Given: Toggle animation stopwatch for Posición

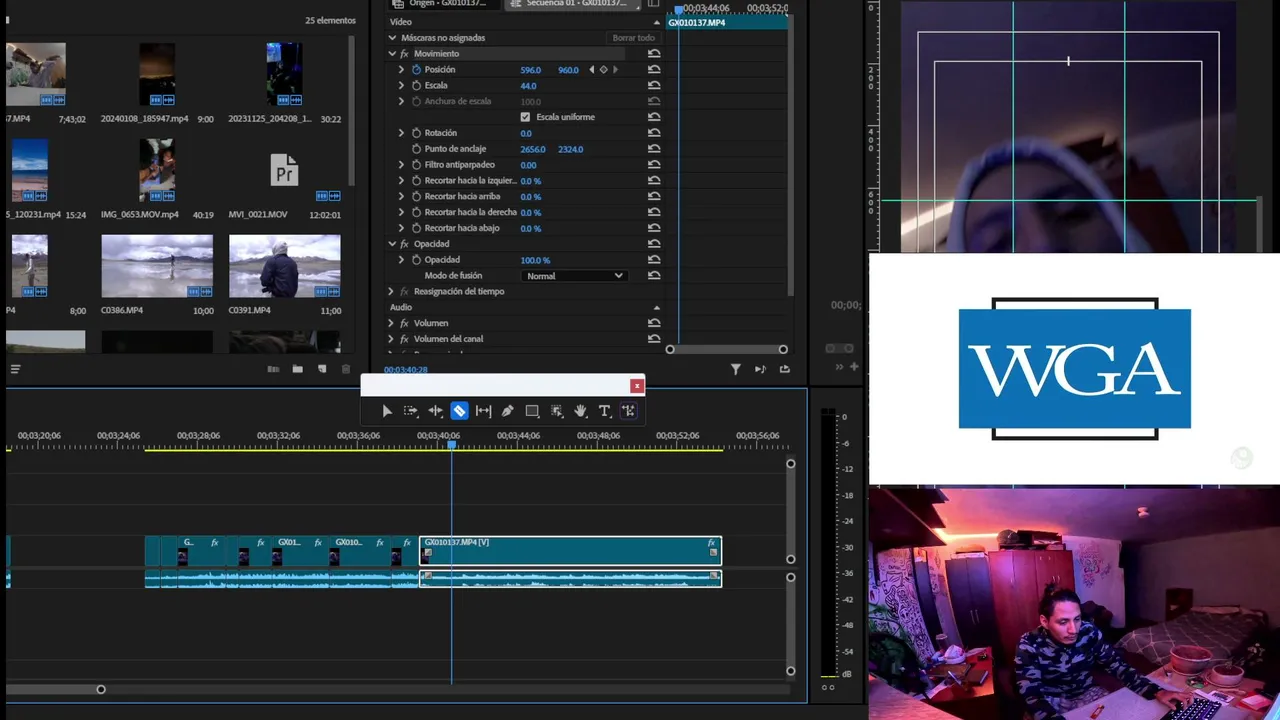Looking at the screenshot, I should (x=416, y=70).
